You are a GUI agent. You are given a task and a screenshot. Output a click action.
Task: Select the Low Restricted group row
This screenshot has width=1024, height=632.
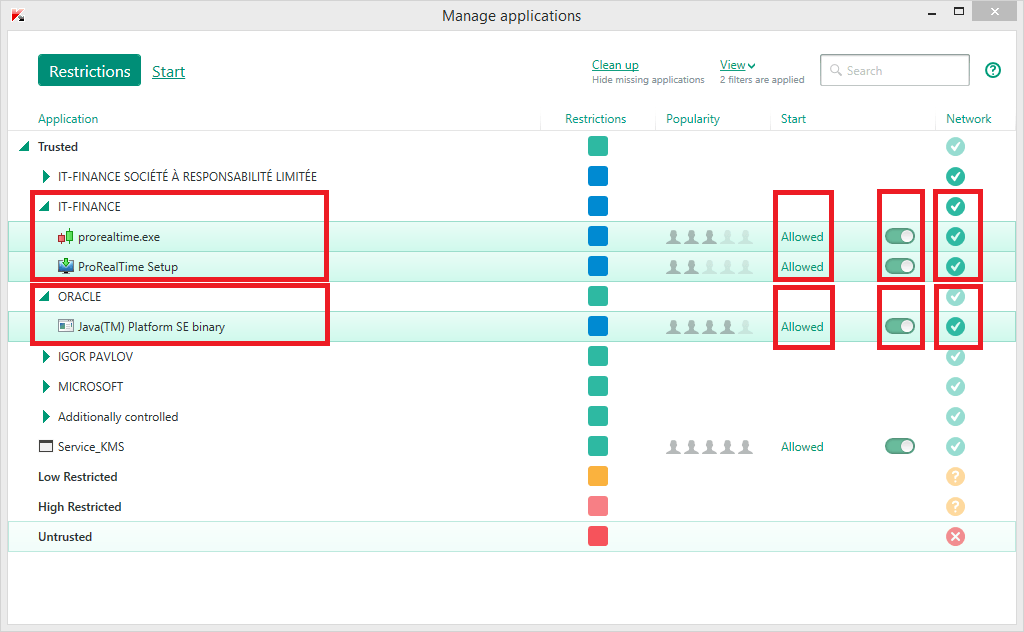(x=512, y=477)
